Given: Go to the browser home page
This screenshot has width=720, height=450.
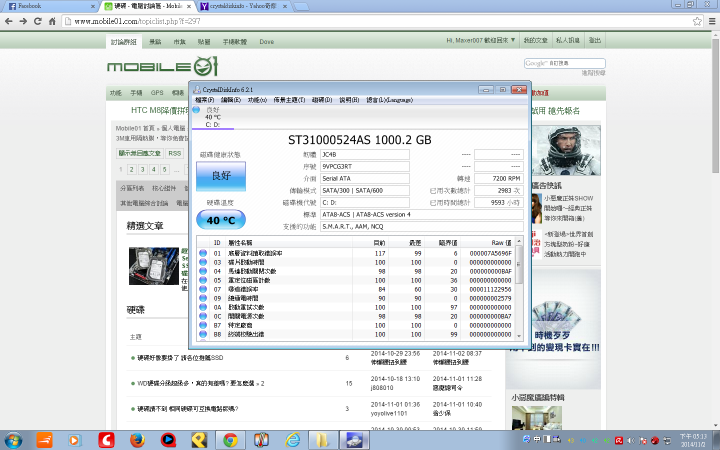Looking at the screenshot, I should pos(52,21).
